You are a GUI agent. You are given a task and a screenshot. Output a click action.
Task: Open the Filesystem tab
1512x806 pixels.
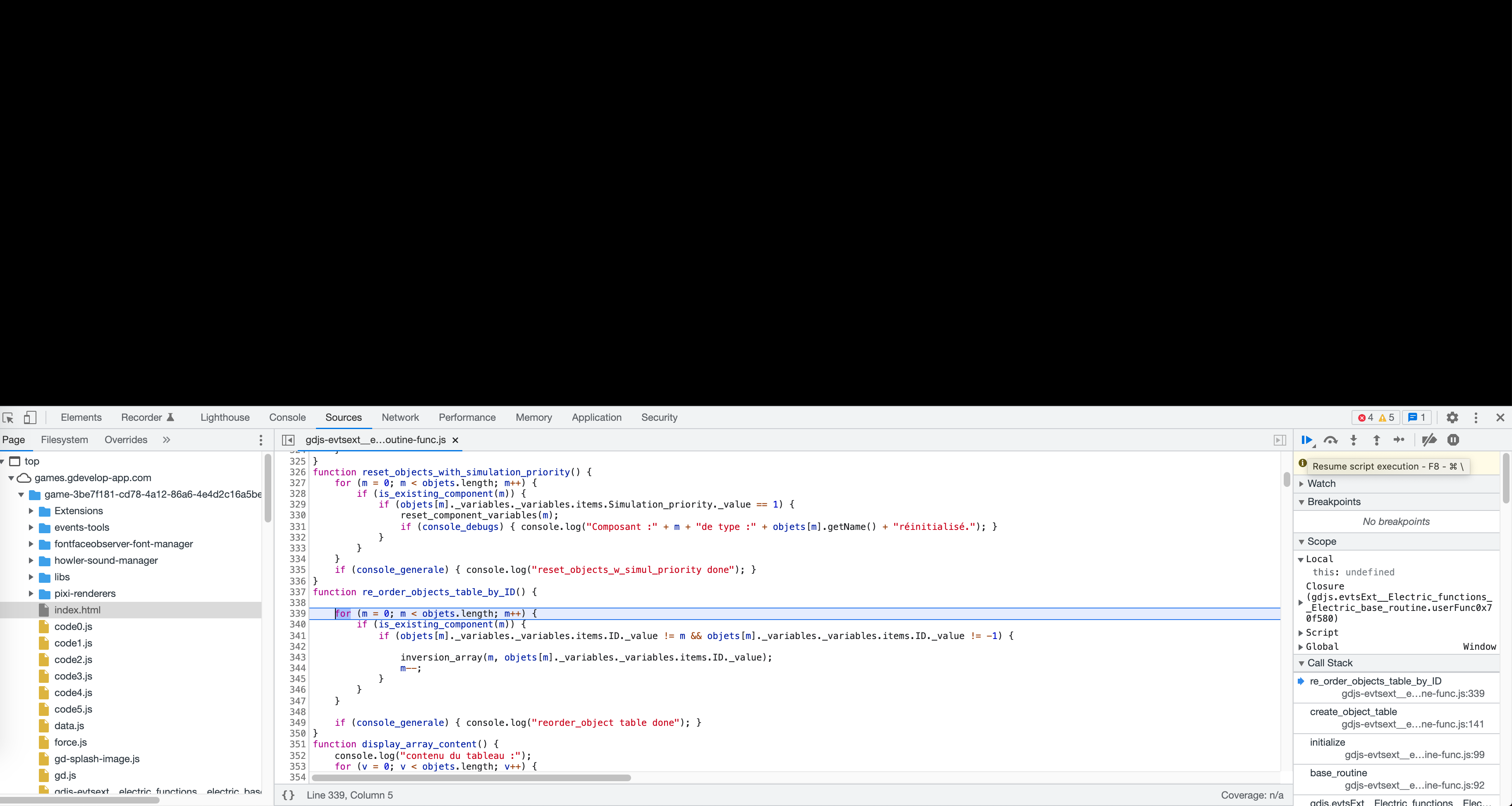click(65, 439)
